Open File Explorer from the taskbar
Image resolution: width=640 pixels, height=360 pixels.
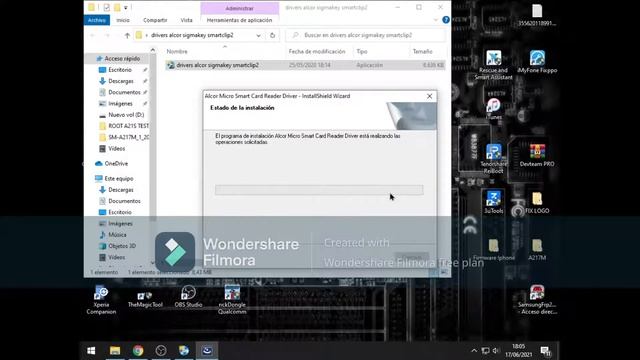point(115,351)
